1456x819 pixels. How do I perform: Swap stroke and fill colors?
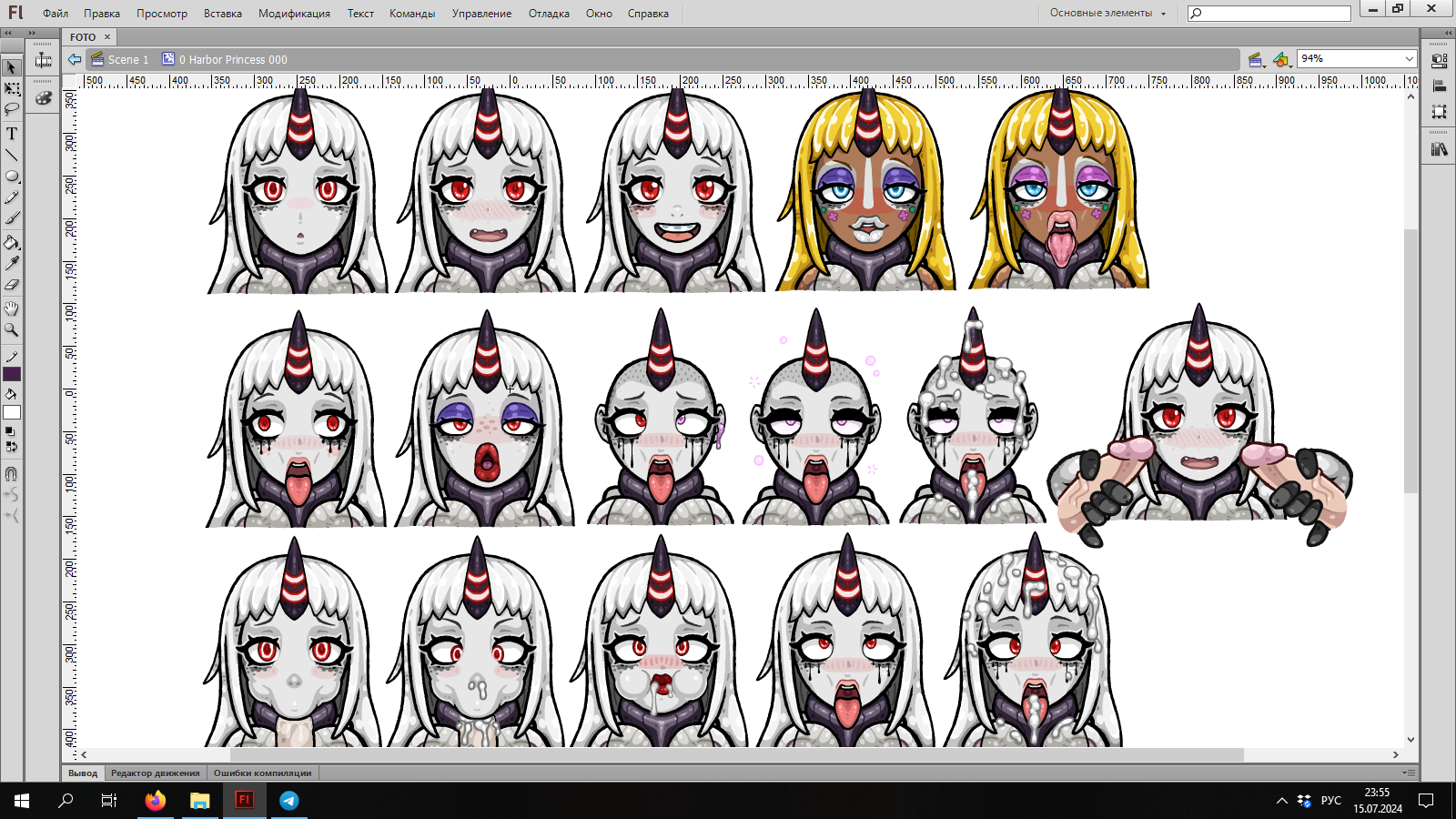[11, 447]
